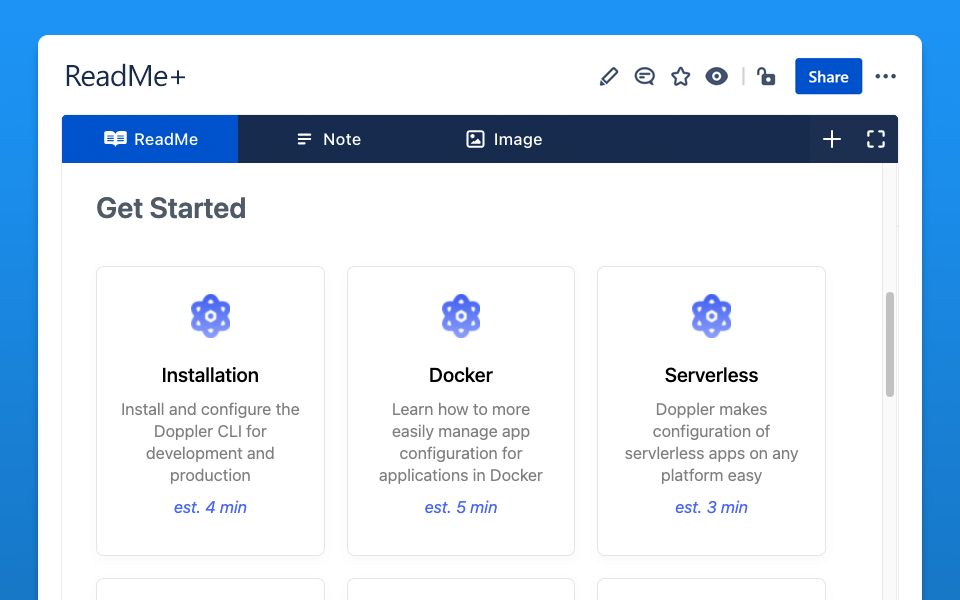Switch to the Note tab

pyautogui.click(x=329, y=139)
